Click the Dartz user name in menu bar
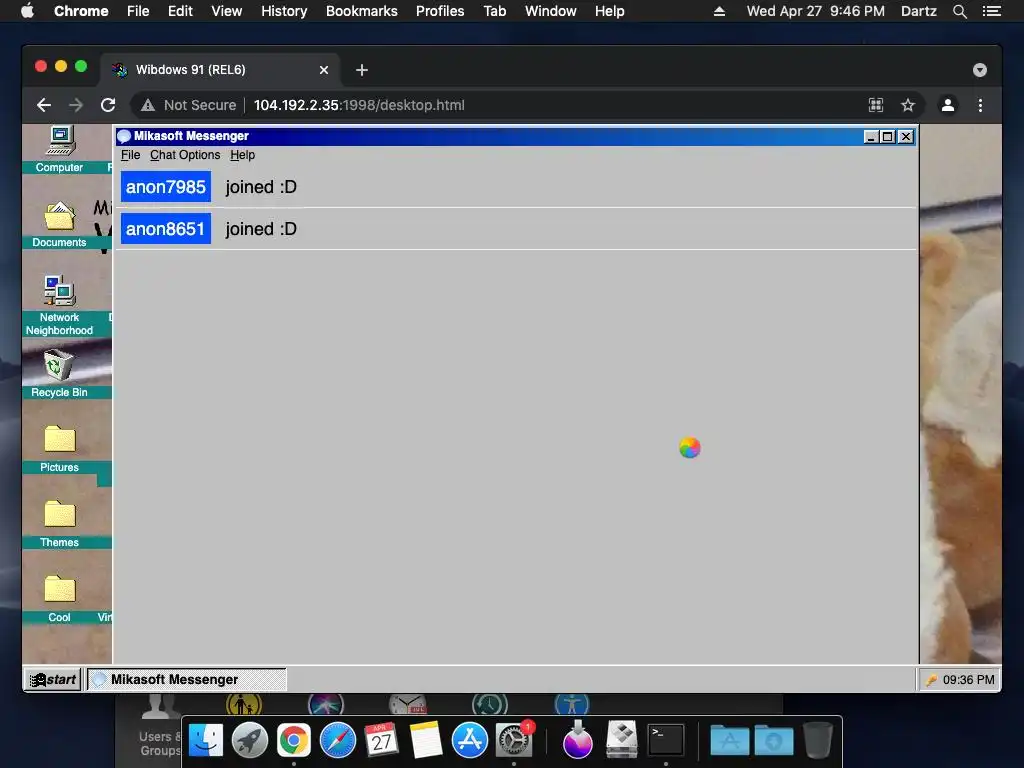 [918, 11]
